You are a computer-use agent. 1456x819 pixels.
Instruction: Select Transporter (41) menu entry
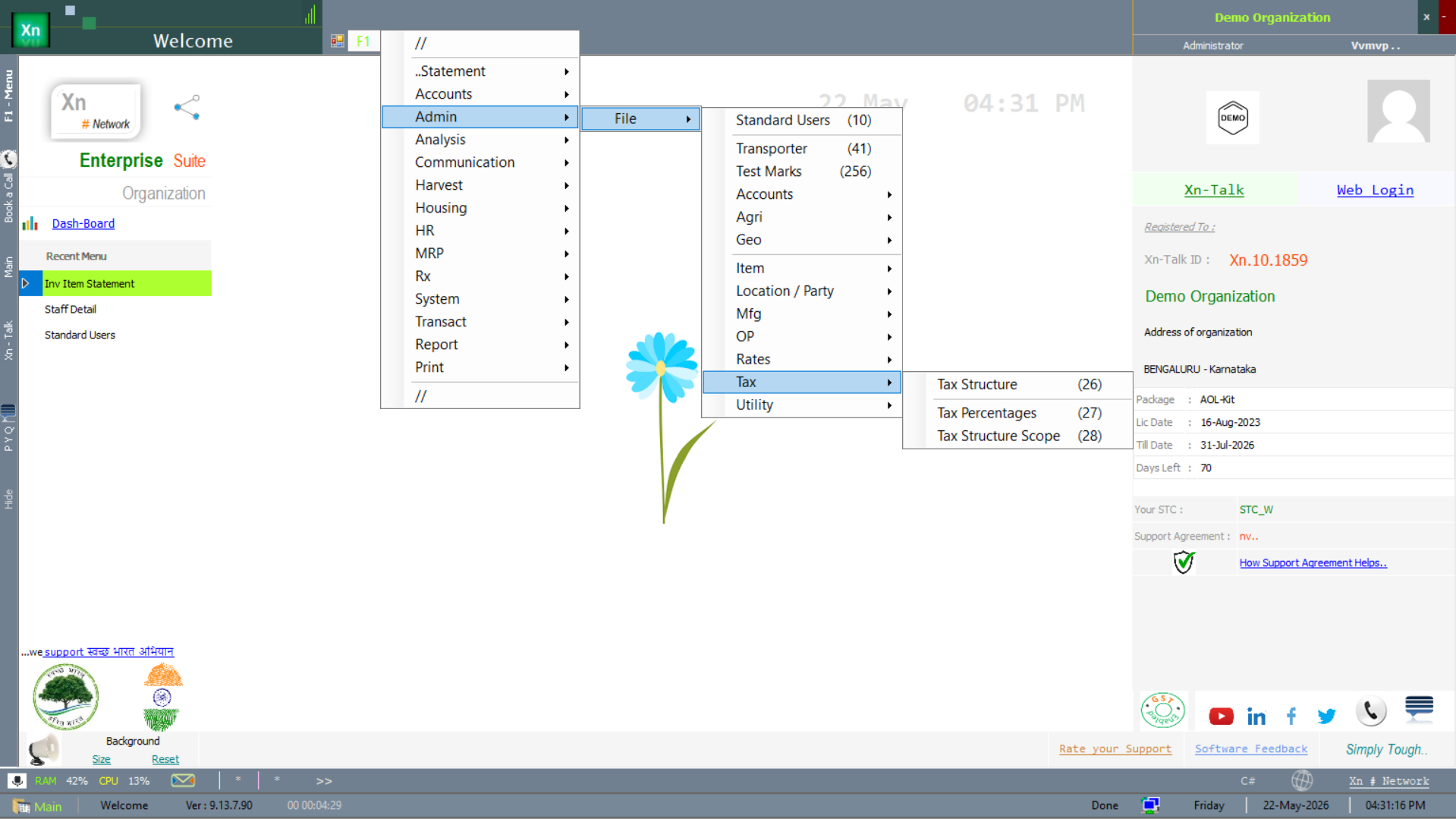(803, 149)
